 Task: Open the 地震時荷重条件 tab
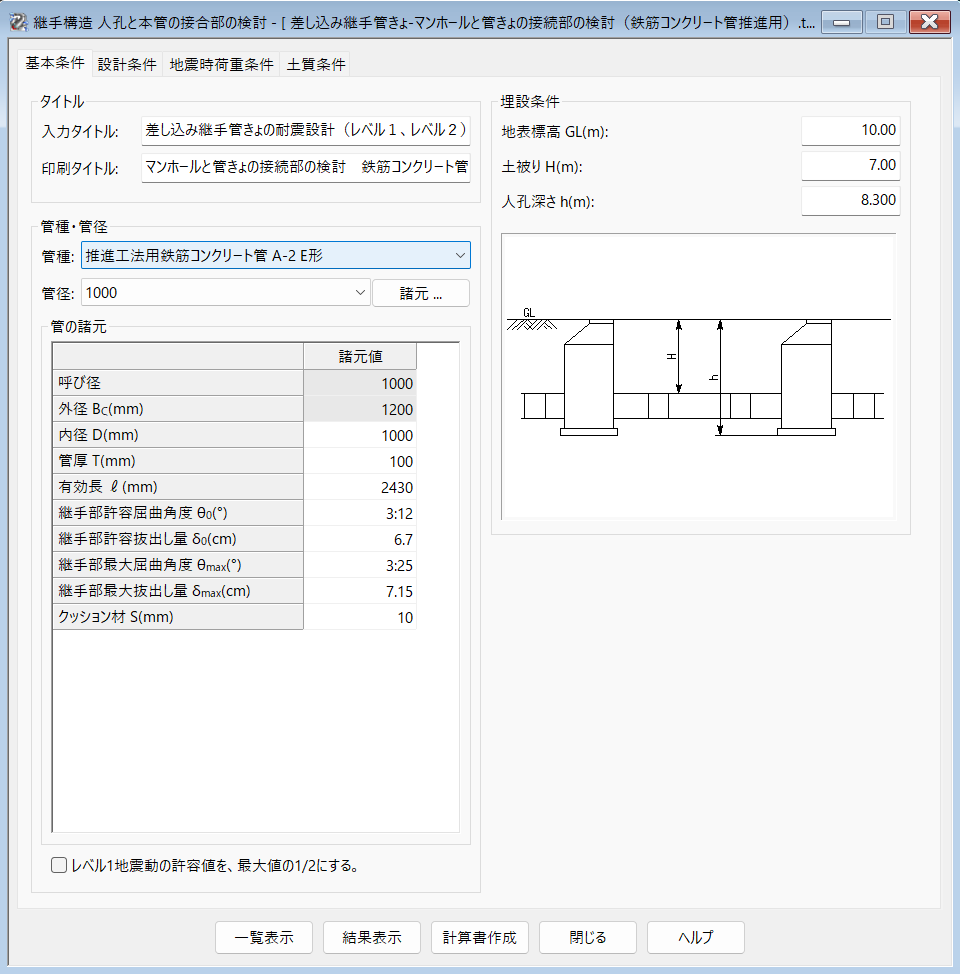(x=221, y=65)
